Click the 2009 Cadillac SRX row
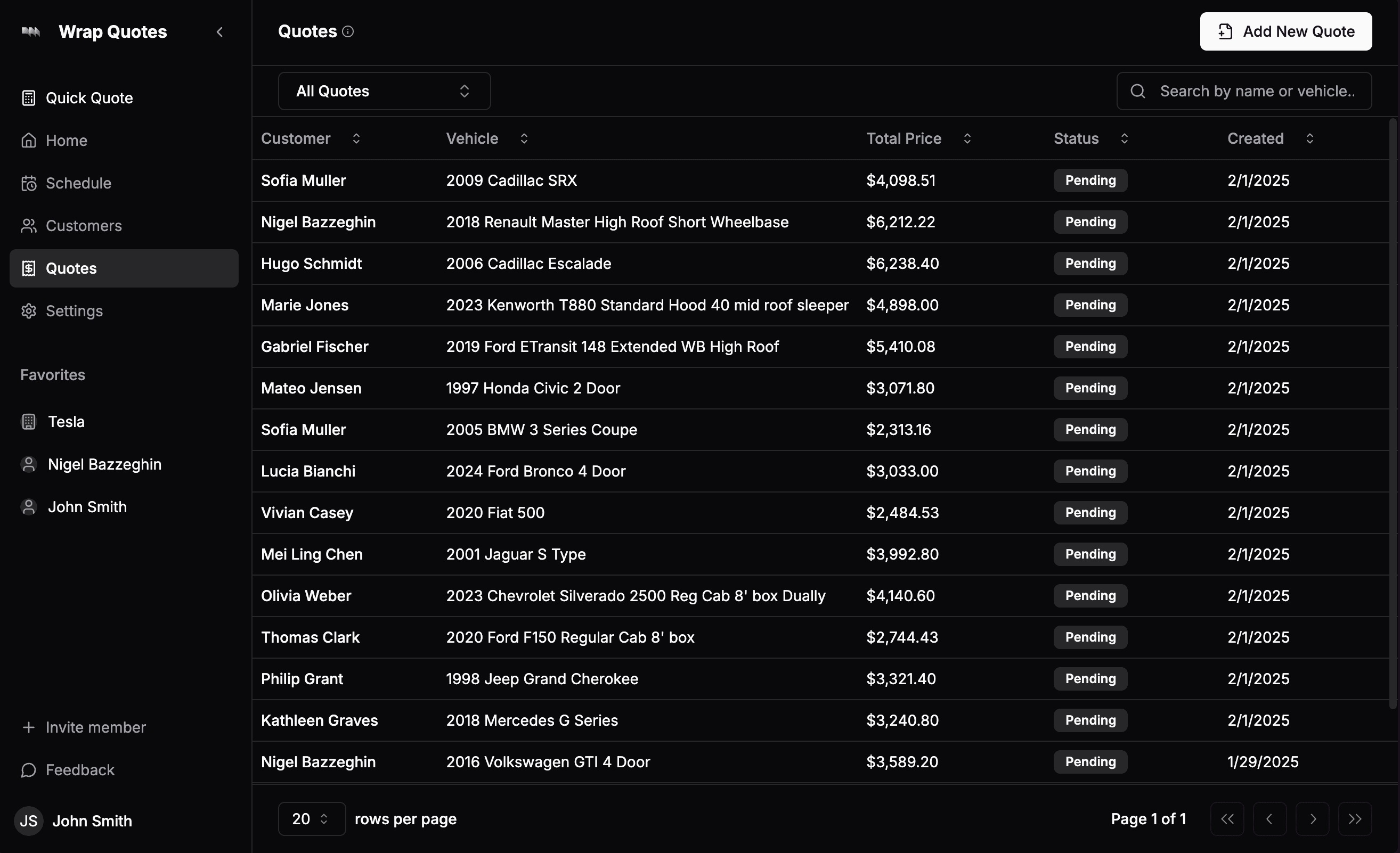The image size is (1400, 853). pos(821,180)
